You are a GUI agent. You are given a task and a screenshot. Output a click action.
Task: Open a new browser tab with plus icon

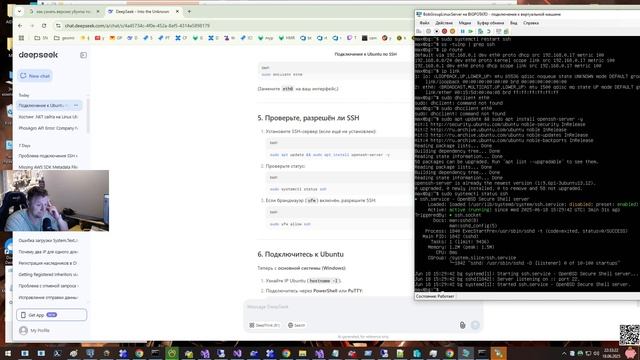[x=189, y=11]
